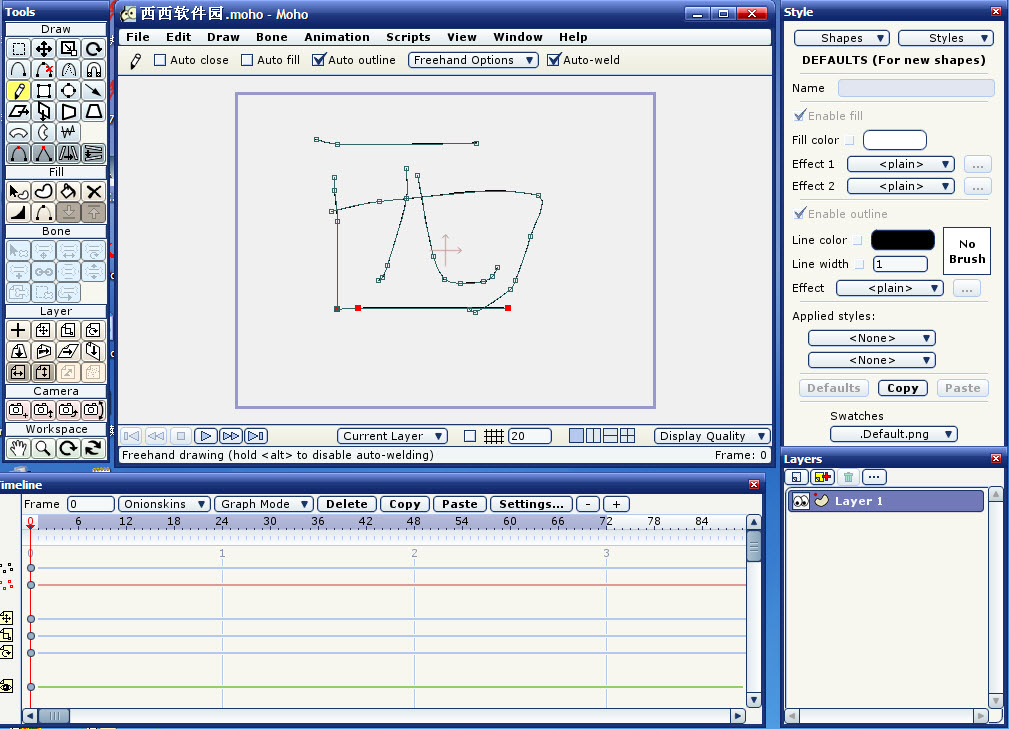Screen dimensions: 1009x729
Task: Click the Settings... button in timeline
Action: tap(533, 504)
